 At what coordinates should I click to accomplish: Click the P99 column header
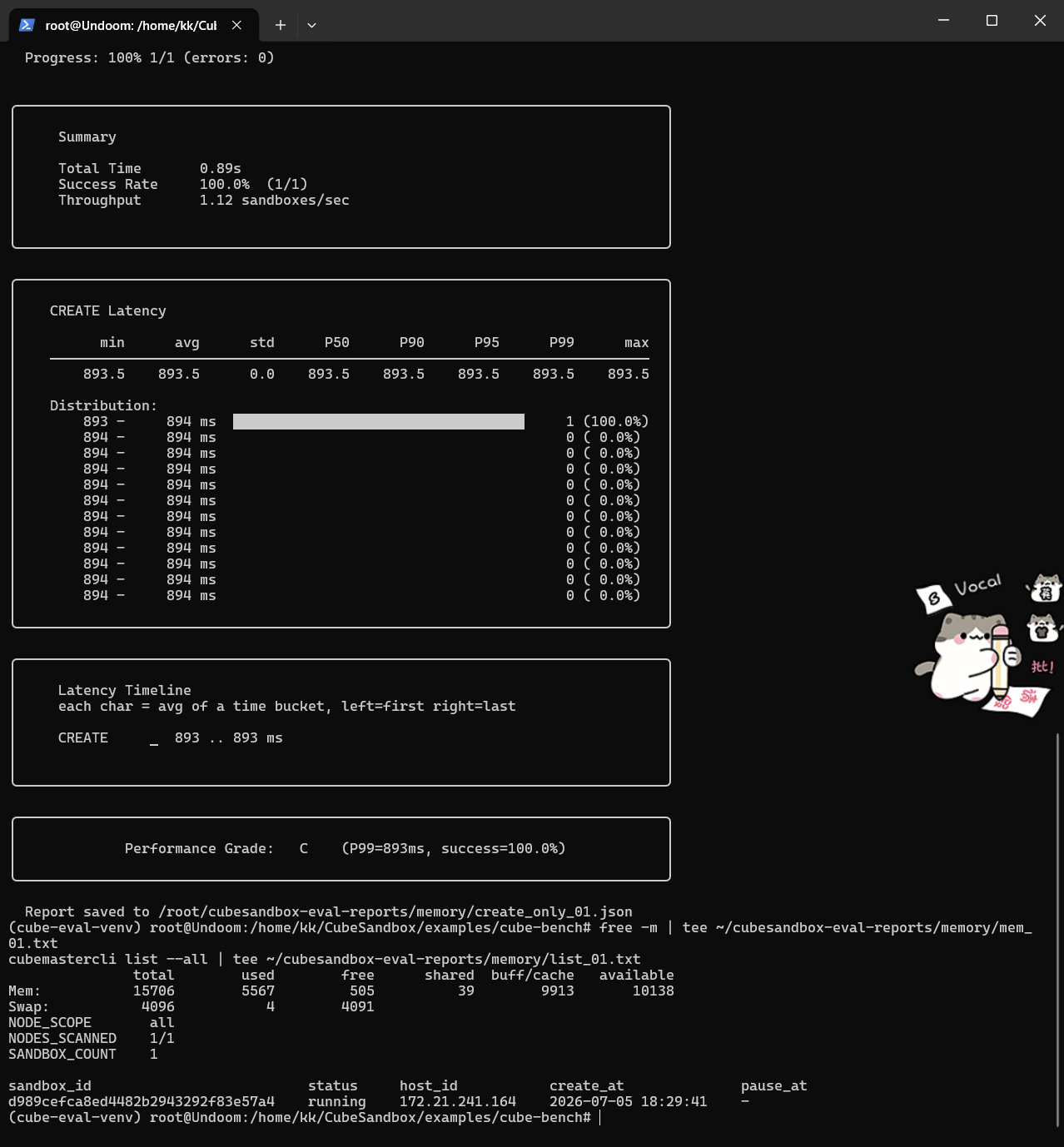(562, 342)
